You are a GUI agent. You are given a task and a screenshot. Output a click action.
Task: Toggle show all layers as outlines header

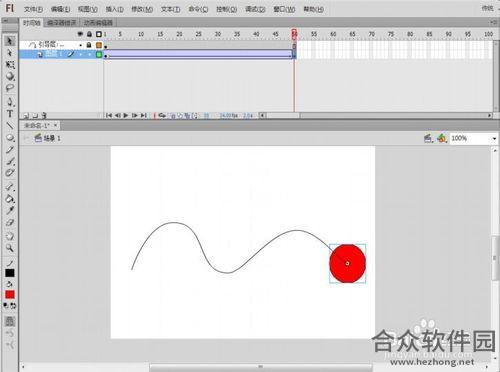tap(99, 34)
